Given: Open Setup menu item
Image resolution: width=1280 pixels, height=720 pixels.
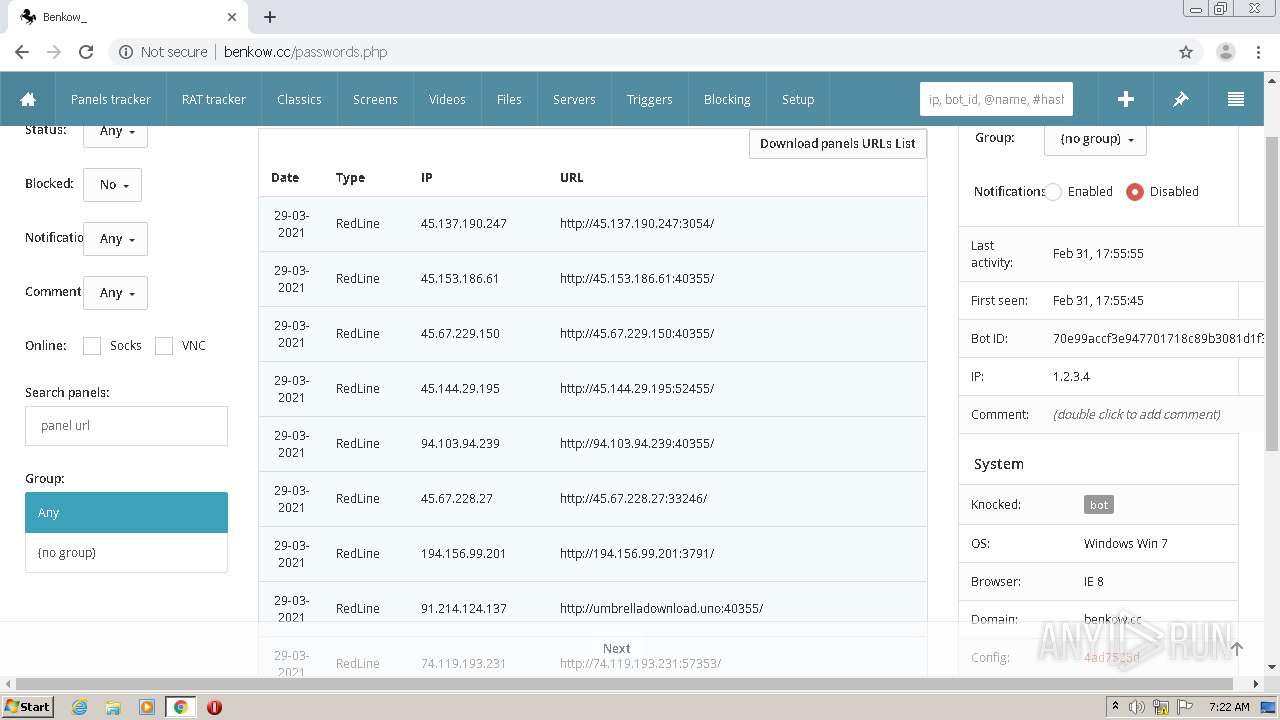Looking at the screenshot, I should pos(798,99).
